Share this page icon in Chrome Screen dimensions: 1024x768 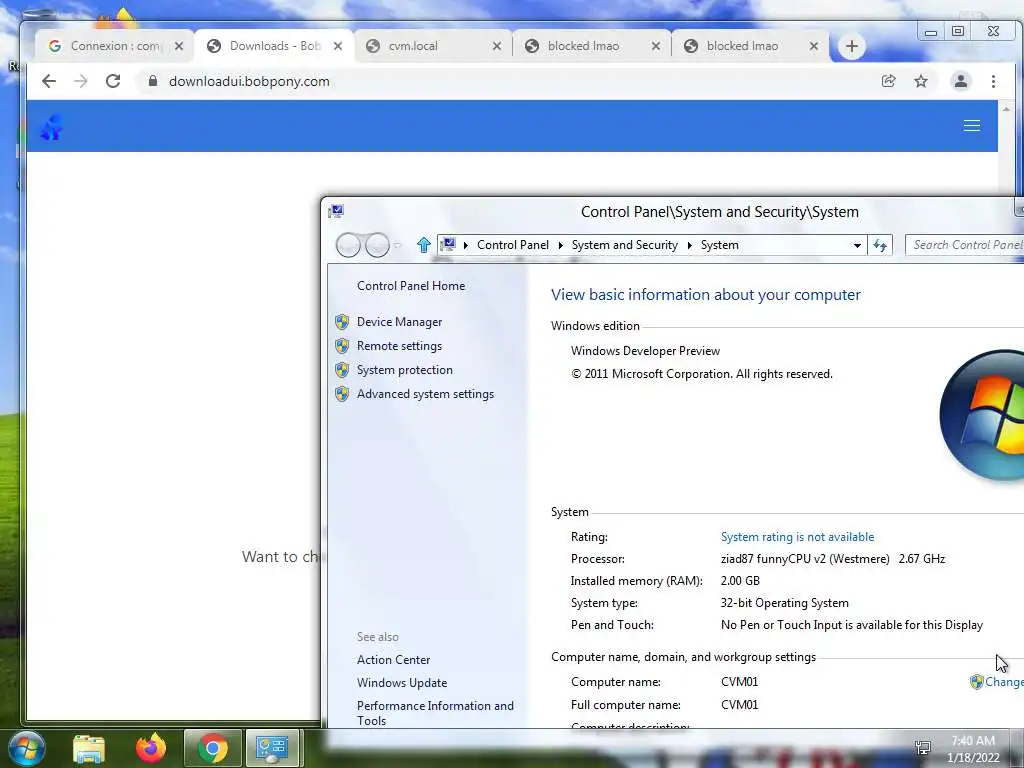[888, 81]
